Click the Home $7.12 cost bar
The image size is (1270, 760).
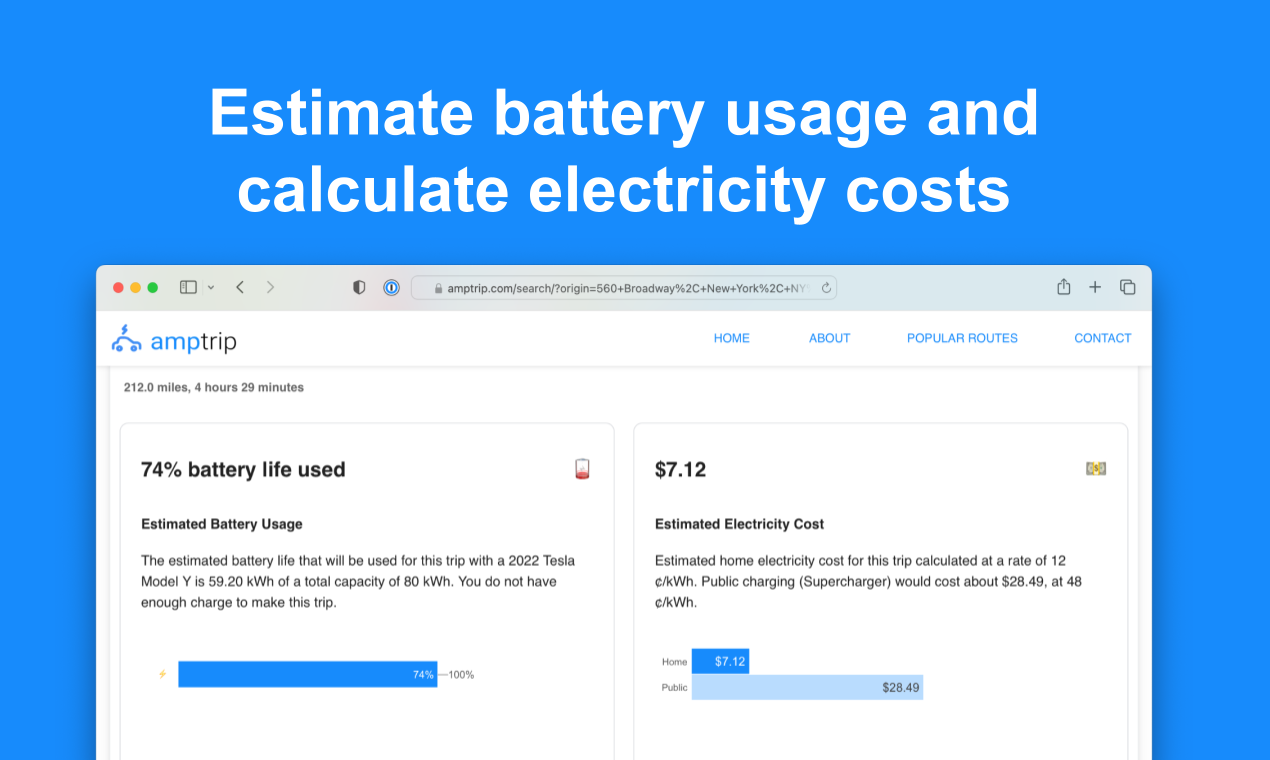[720, 661]
